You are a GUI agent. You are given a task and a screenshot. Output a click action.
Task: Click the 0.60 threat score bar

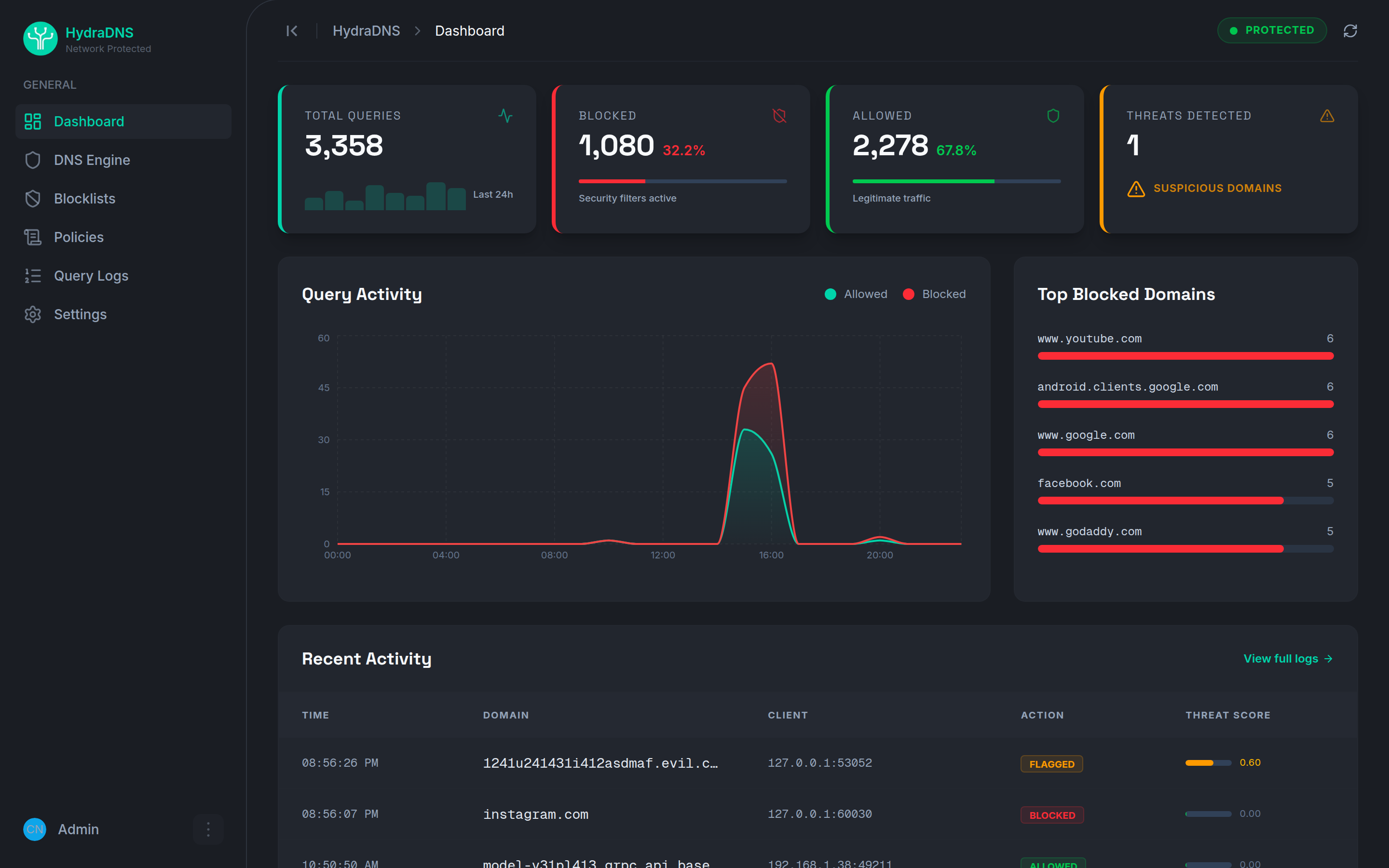tap(1208, 763)
